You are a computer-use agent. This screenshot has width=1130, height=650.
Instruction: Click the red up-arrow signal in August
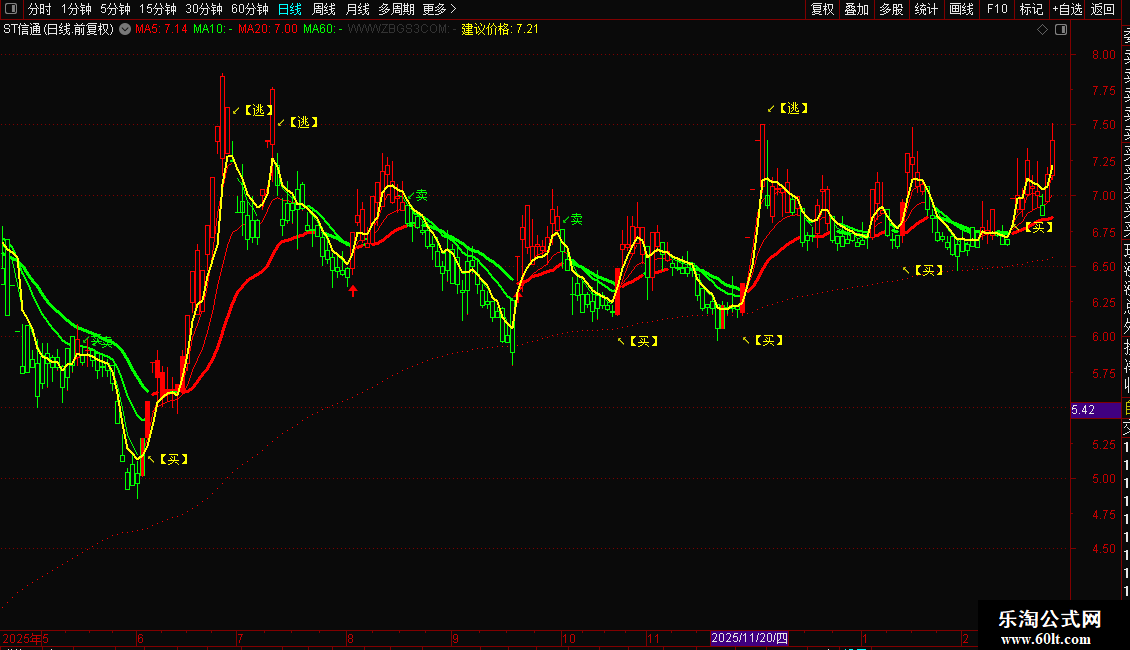click(353, 291)
